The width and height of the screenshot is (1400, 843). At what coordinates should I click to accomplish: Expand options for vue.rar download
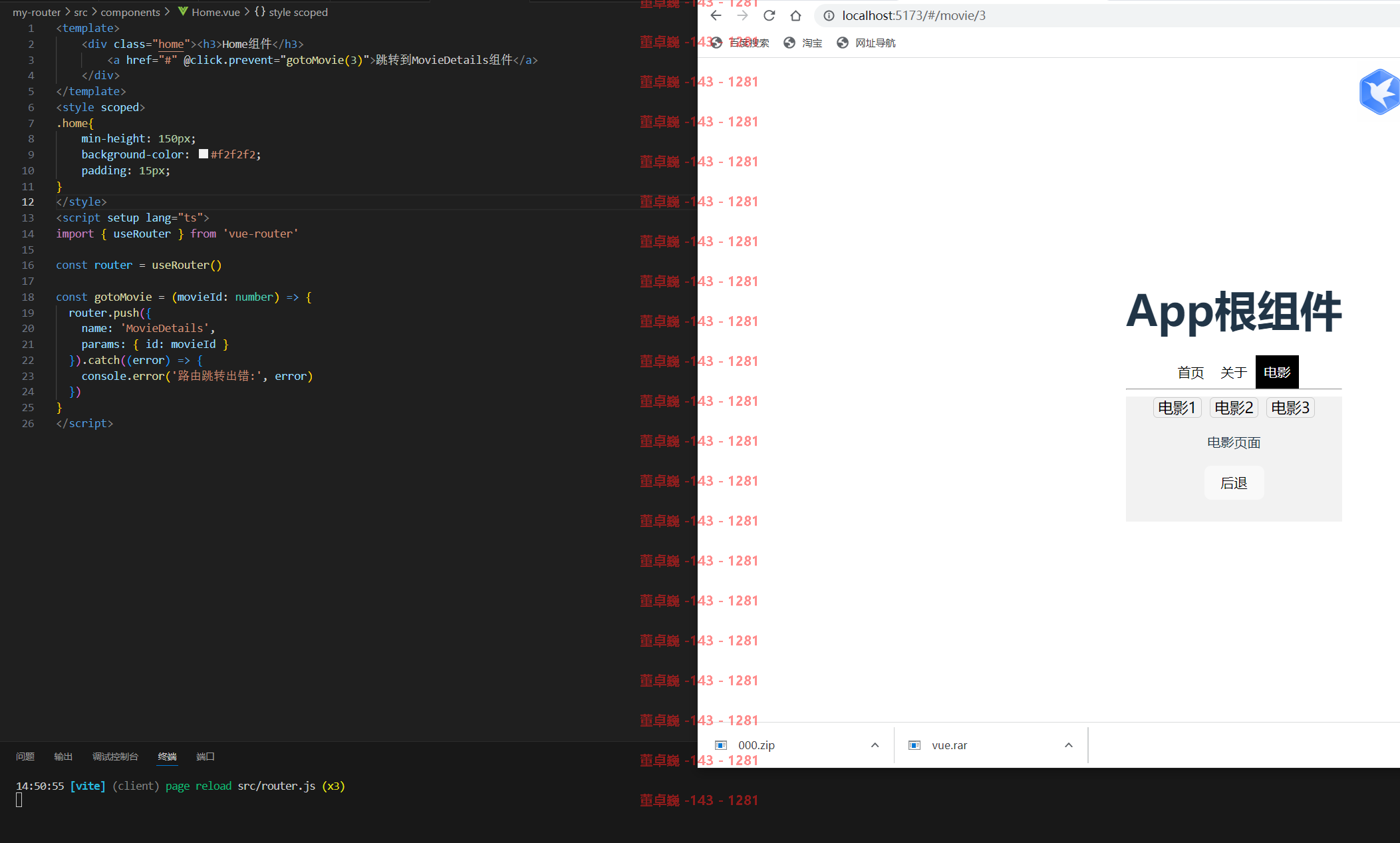click(1068, 745)
